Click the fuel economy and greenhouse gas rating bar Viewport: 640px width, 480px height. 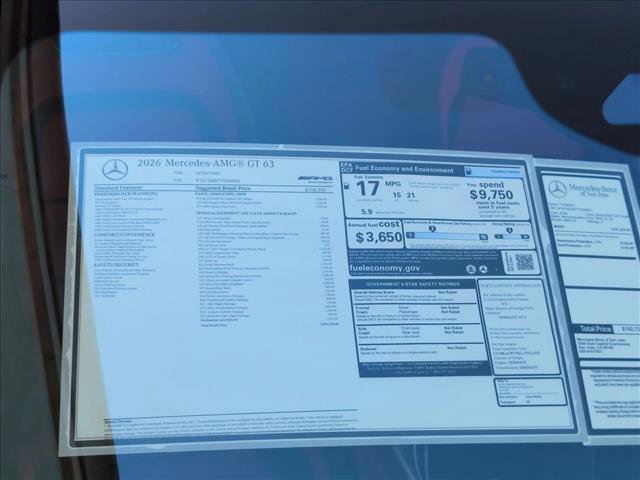(x=447, y=236)
